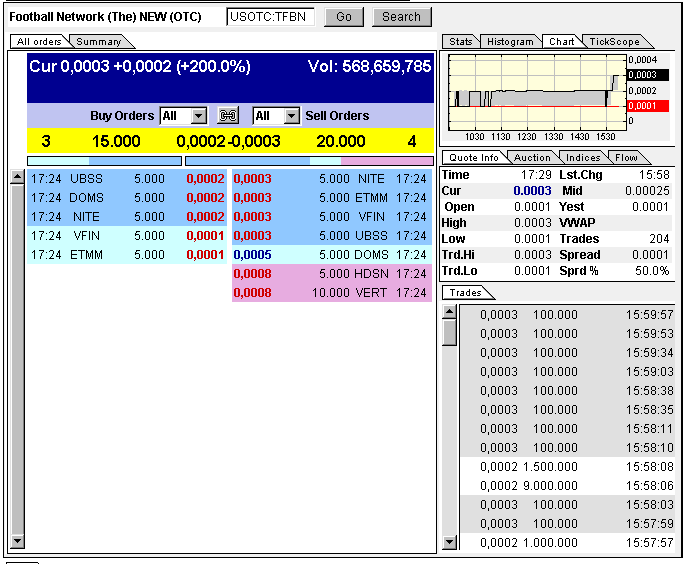This screenshot has height=564, width=687.
Task: Click the trades list scroll-up arrow
Action: coord(449,312)
